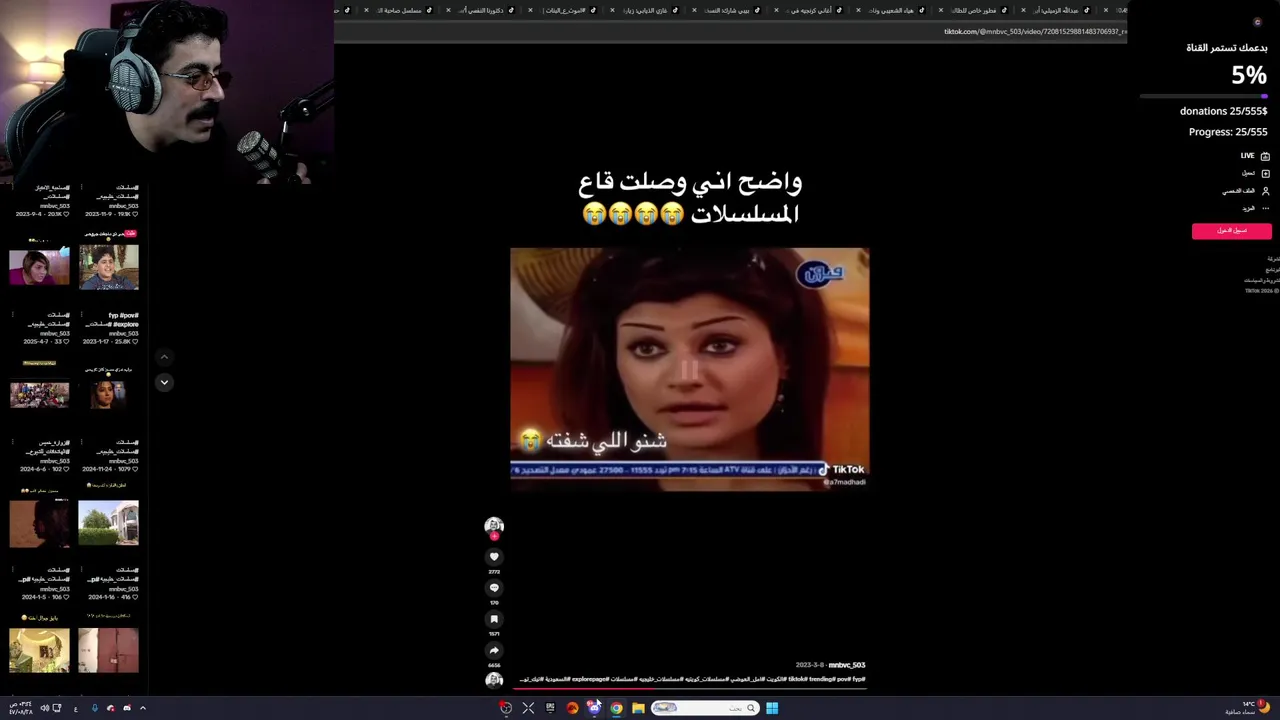Pause the playing TikTok video
Viewport: 1280px width, 720px height.
689,369
